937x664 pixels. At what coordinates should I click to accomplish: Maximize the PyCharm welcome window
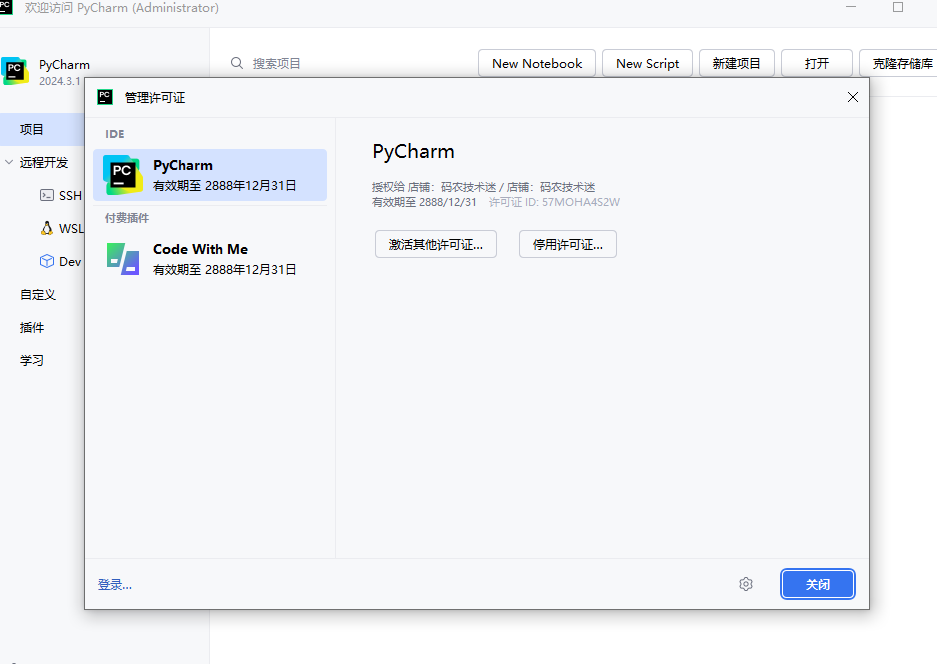point(898,7)
